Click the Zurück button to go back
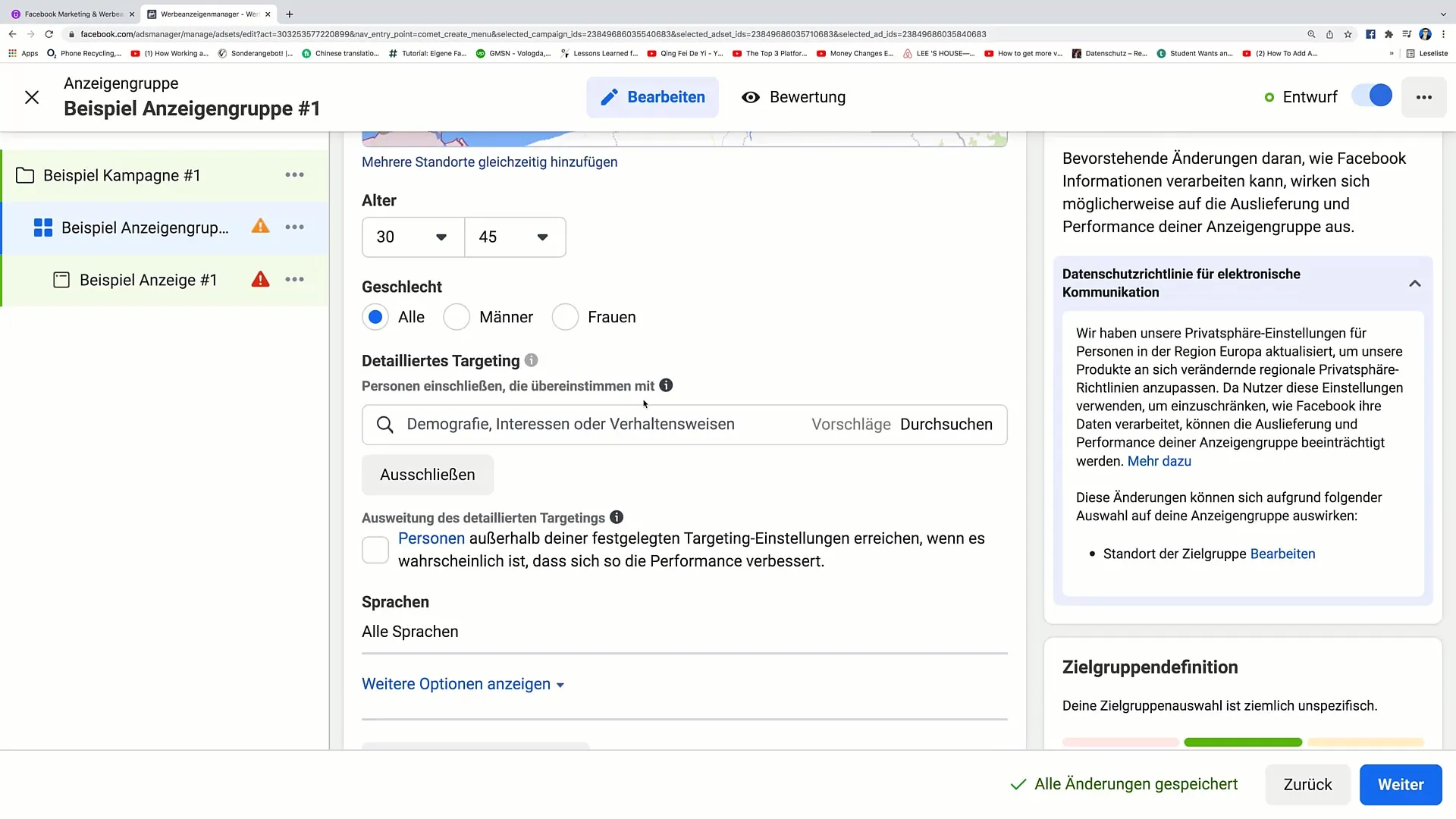 pos(1307,784)
